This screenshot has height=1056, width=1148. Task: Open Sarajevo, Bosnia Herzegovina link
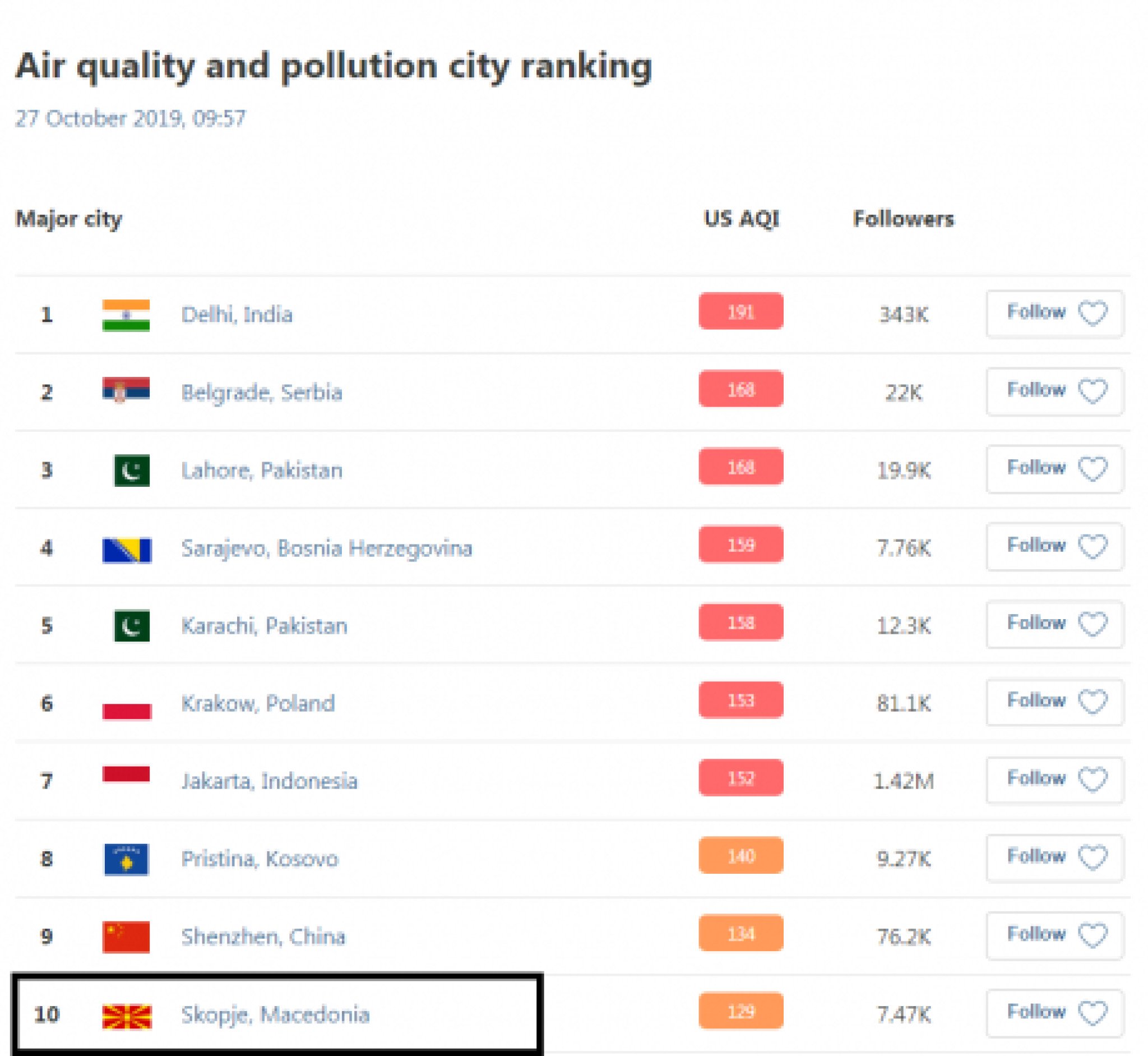tap(326, 548)
